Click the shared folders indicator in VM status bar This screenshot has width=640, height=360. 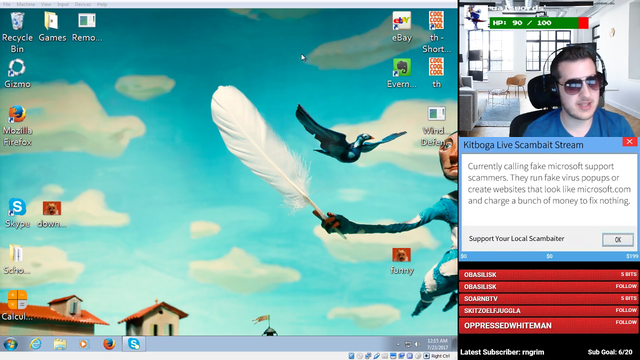pyautogui.click(x=384, y=356)
